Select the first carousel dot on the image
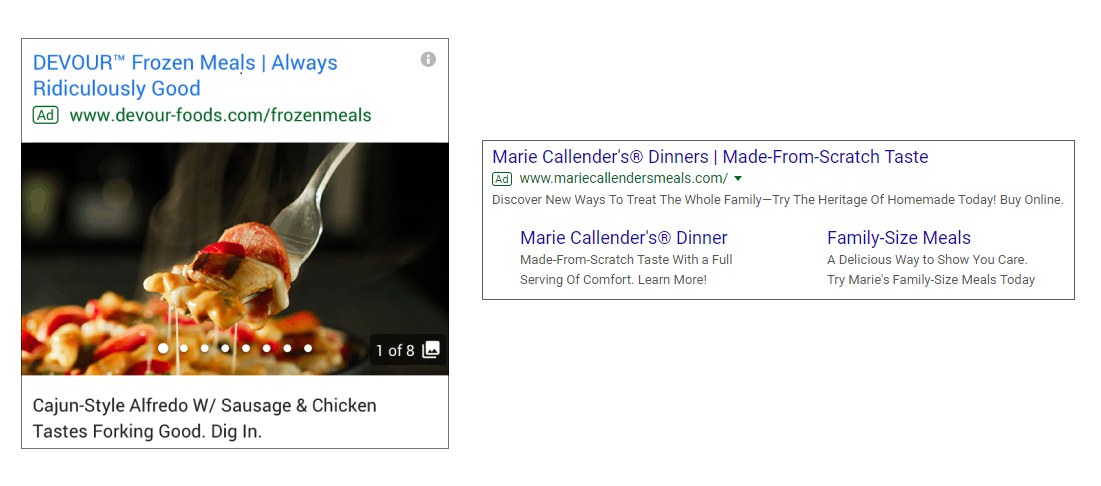The width and height of the screenshot is (1101, 486). click(x=163, y=348)
